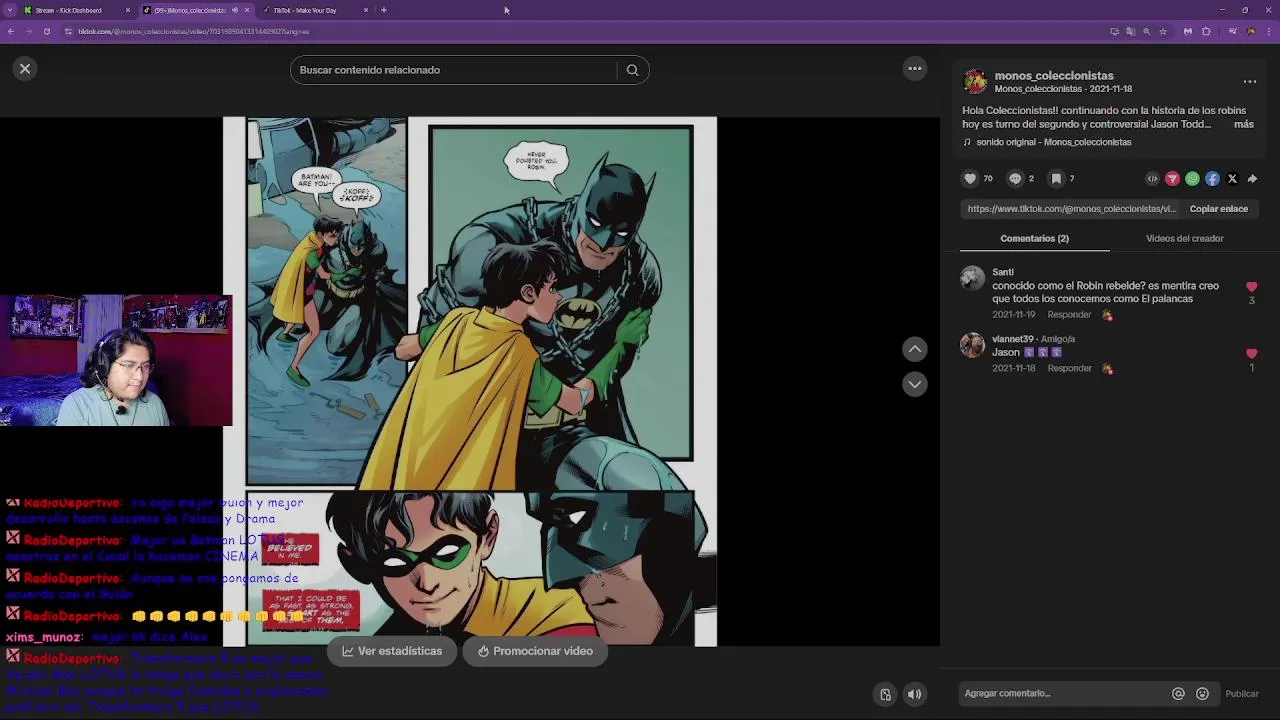This screenshot has width=1280, height=720.
Task: Open sonido original - Monos_coleccionistas link
Action: coord(1053,142)
